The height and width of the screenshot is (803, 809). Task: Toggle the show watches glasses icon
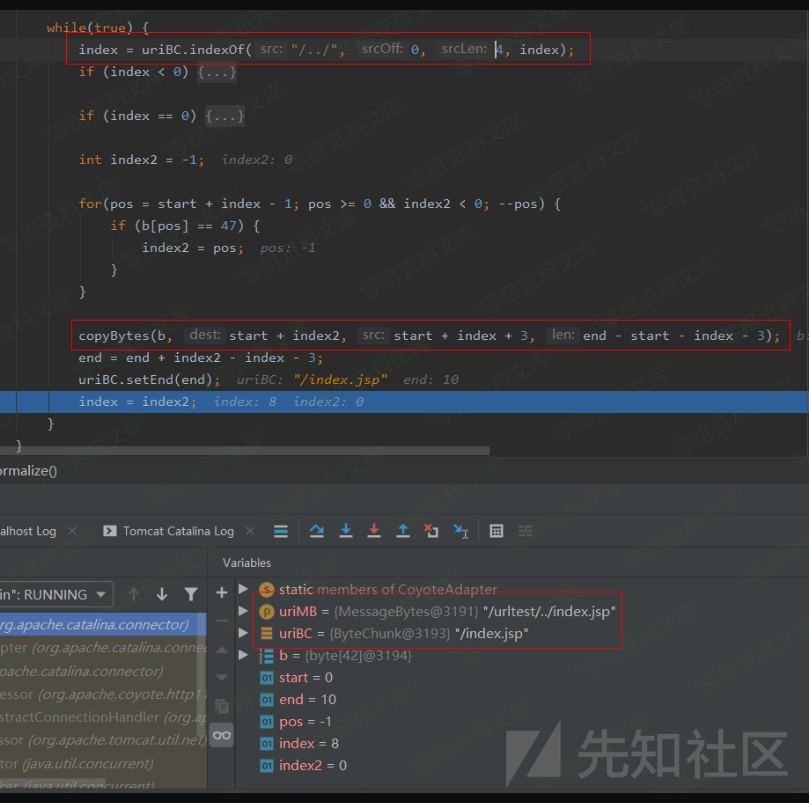tap(222, 734)
